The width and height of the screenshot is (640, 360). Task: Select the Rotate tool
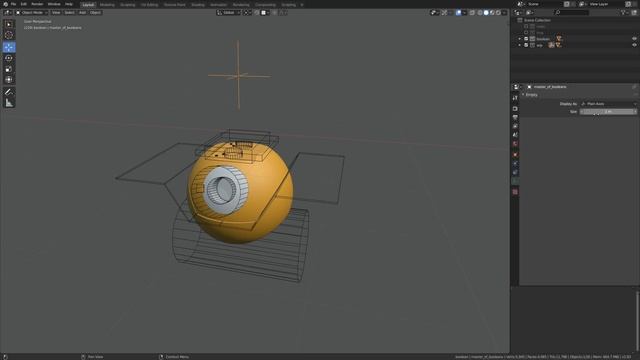[x=9, y=58]
